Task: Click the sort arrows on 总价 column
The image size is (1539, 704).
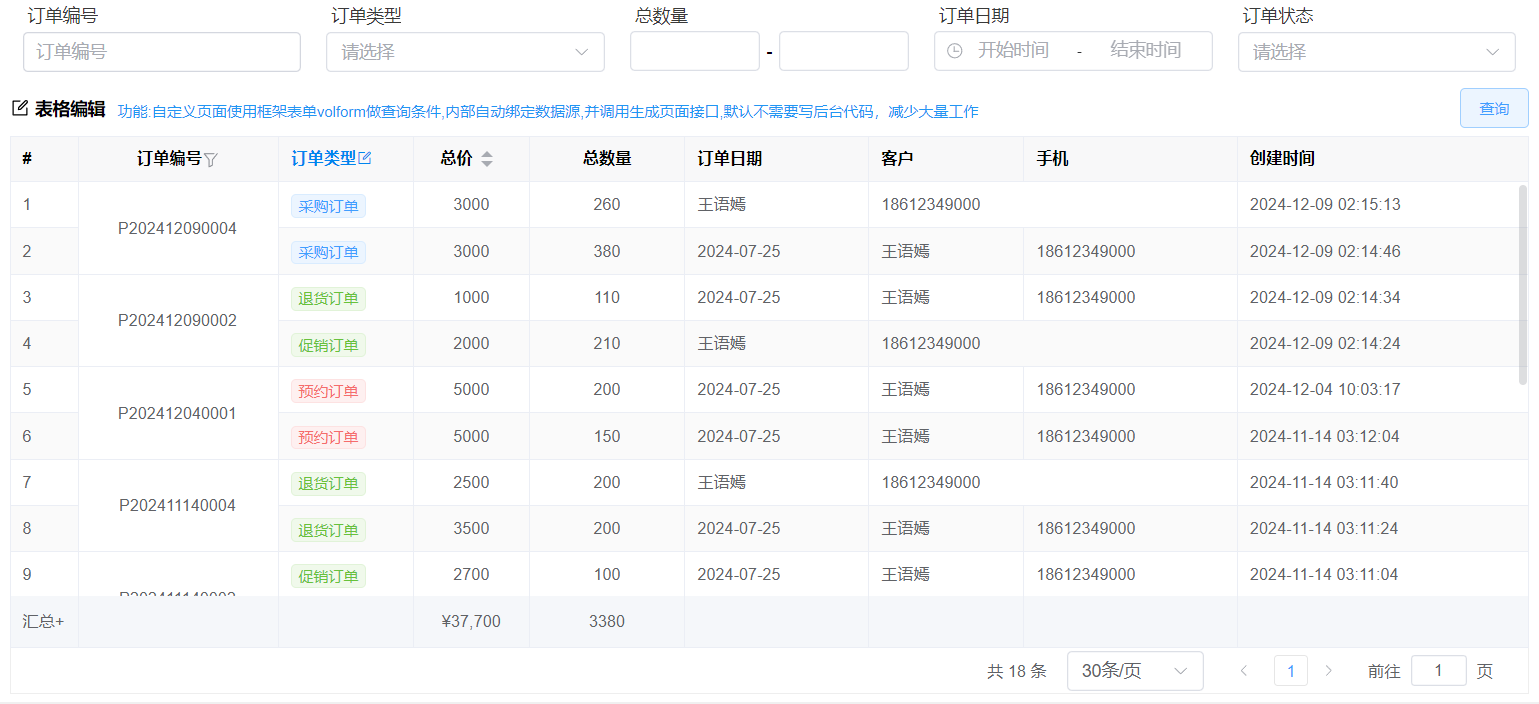Action: [x=487, y=158]
